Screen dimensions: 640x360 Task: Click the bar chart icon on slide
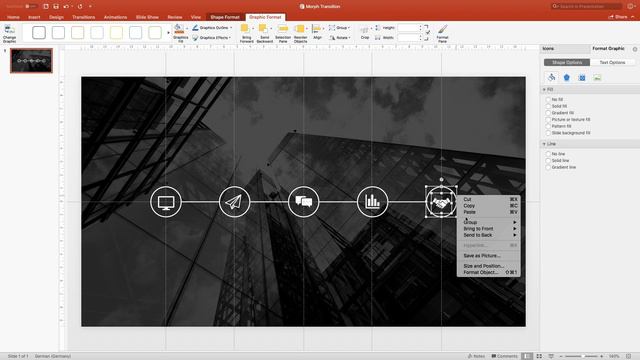tap(372, 202)
